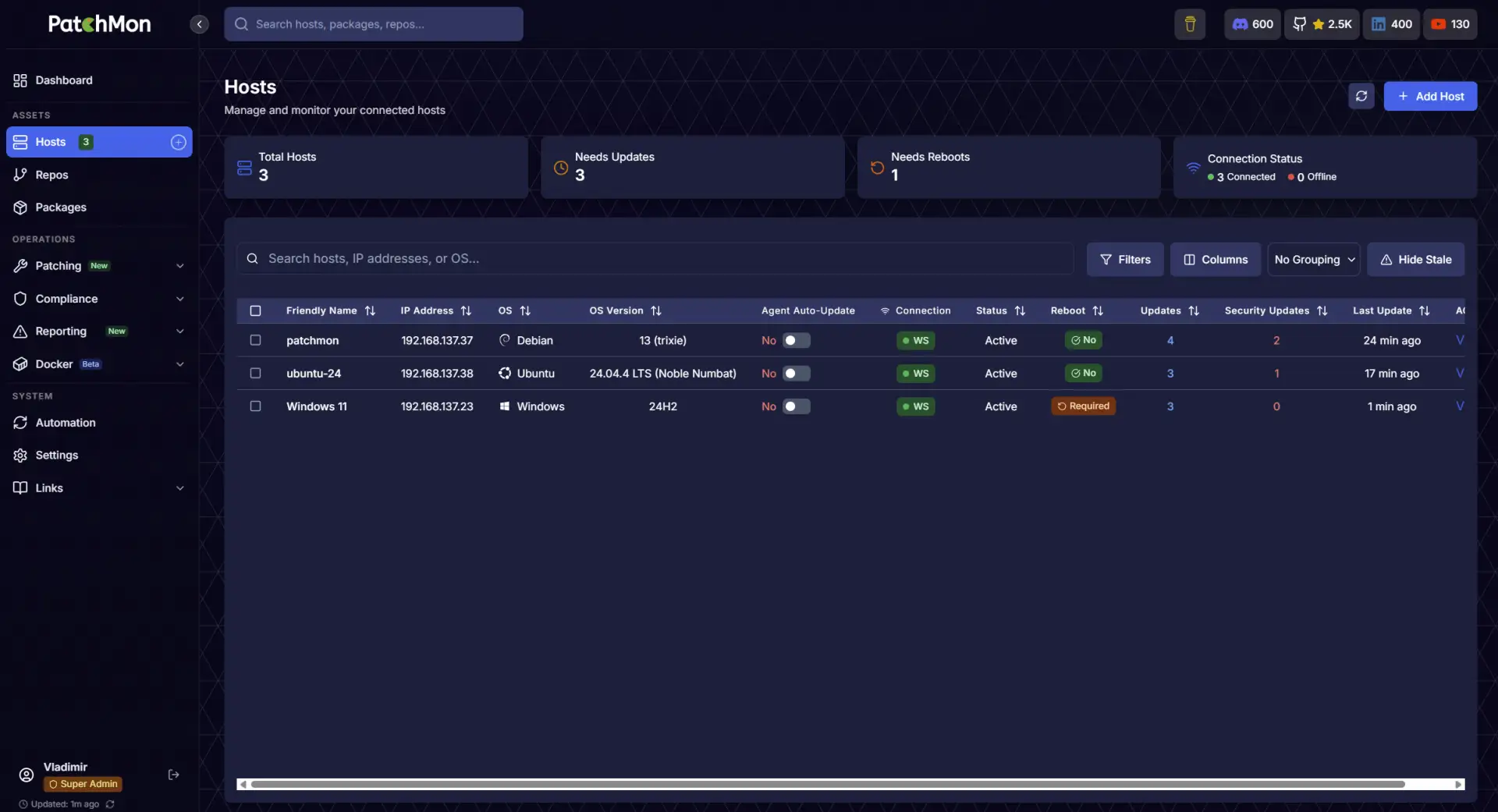The width and height of the screenshot is (1498, 812).
Task: Tick the select-all hosts checkbox in header
Action: coord(255,310)
